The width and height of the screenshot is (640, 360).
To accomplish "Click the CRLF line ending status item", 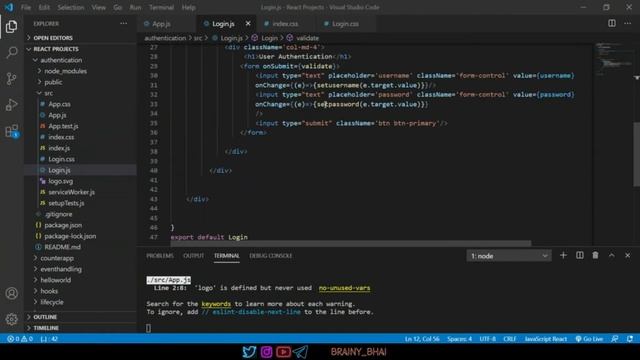I will point(510,339).
